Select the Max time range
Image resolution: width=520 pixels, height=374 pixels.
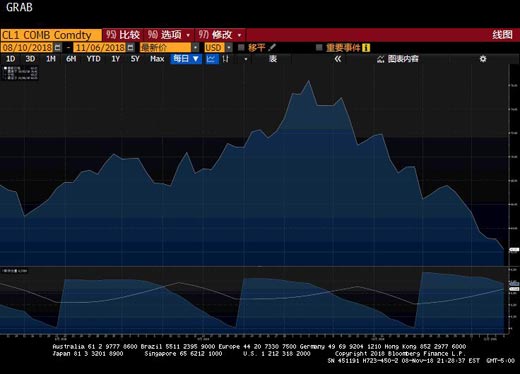pyautogui.click(x=157, y=59)
